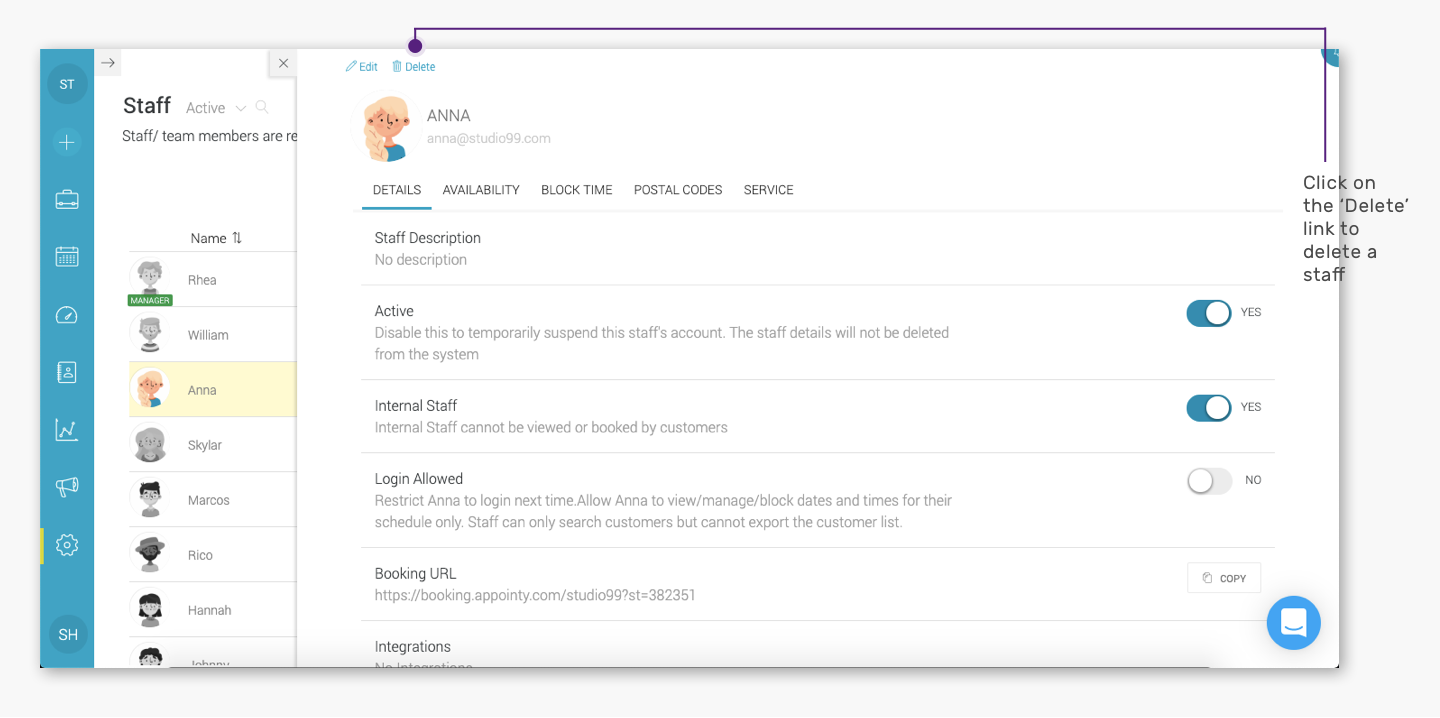Open the dashboard gauge icon
Screen dimensions: 1440x718
click(67, 315)
